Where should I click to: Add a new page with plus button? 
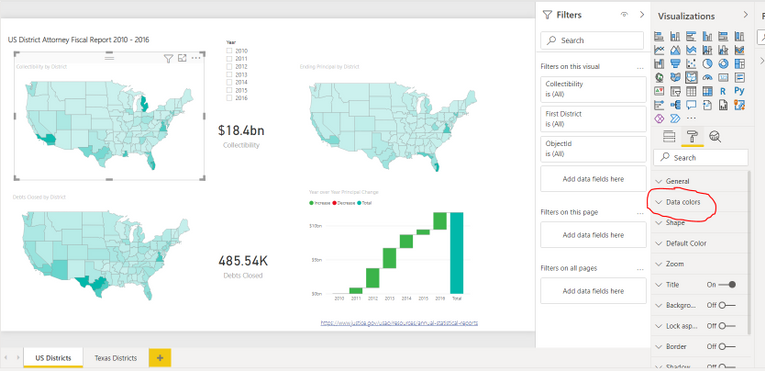click(160, 358)
